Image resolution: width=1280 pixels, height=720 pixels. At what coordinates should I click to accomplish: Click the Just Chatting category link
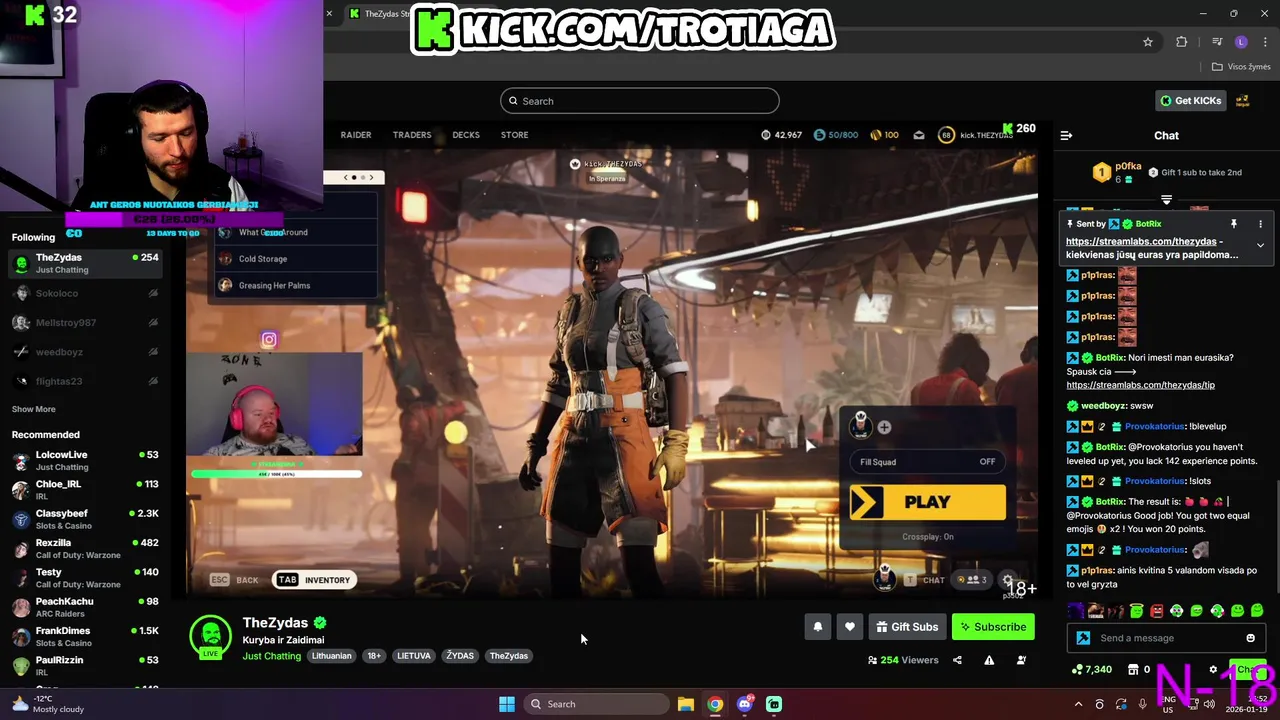pos(271,656)
